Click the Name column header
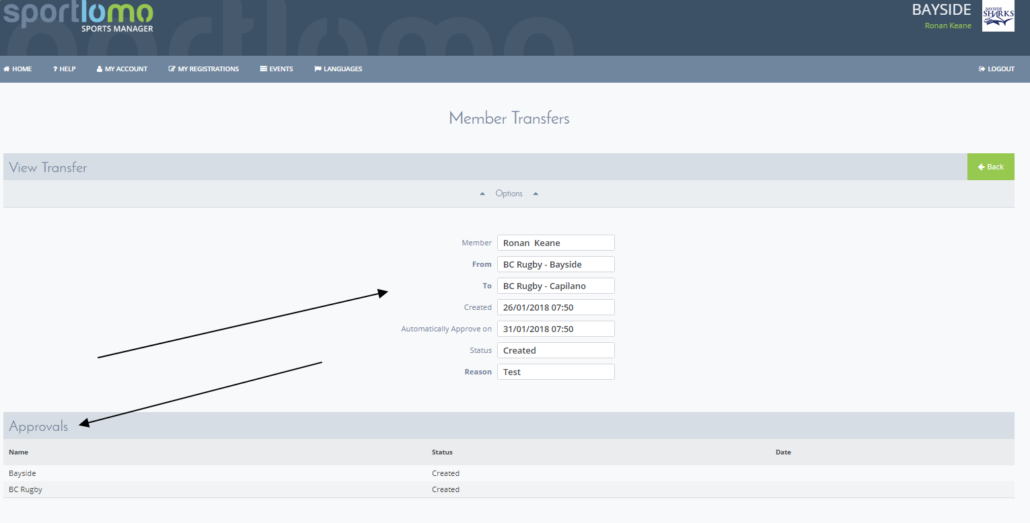This screenshot has width=1030, height=523. [18, 452]
